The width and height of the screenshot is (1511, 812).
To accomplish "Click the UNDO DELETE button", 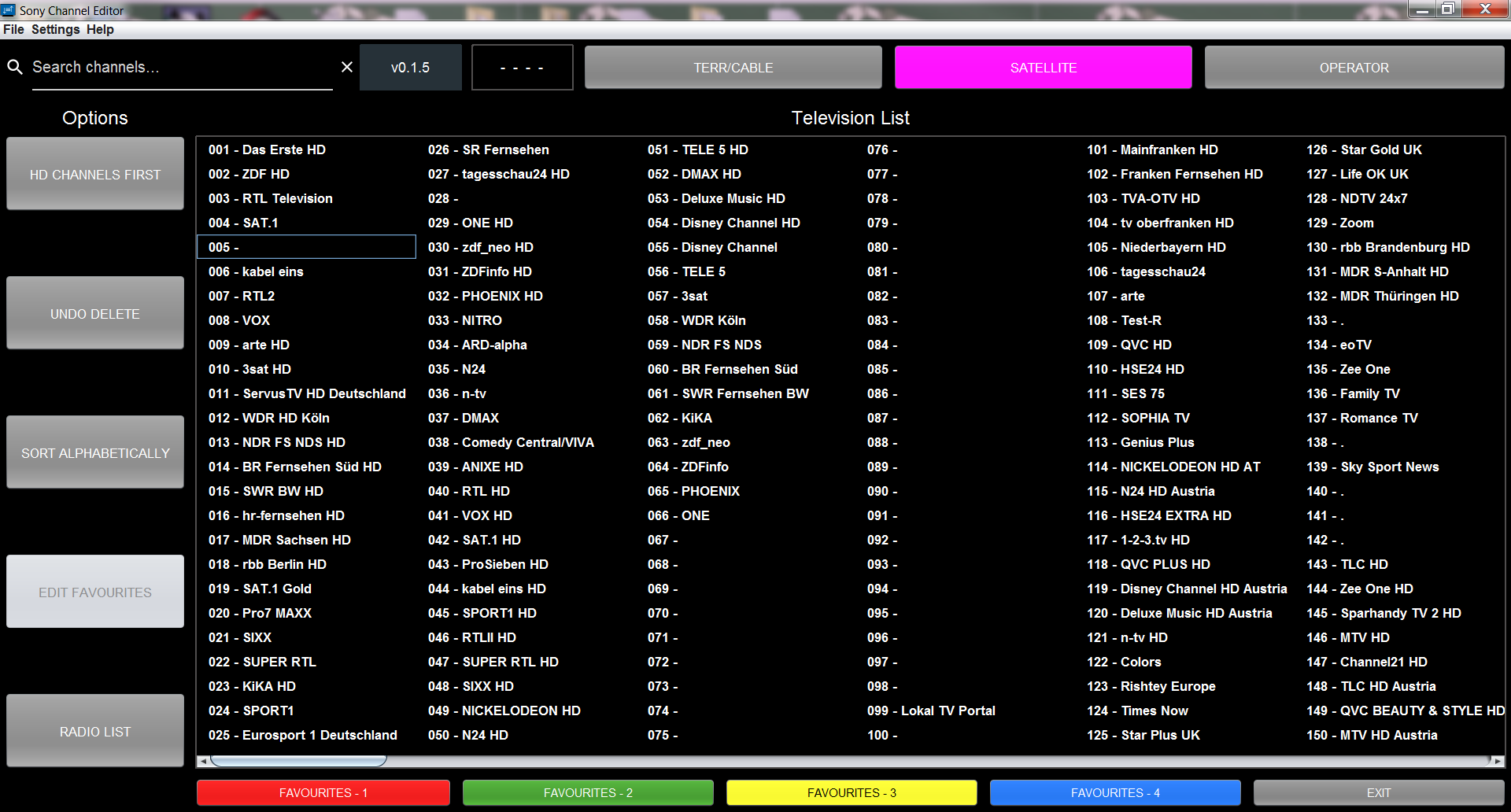I will click(95, 313).
